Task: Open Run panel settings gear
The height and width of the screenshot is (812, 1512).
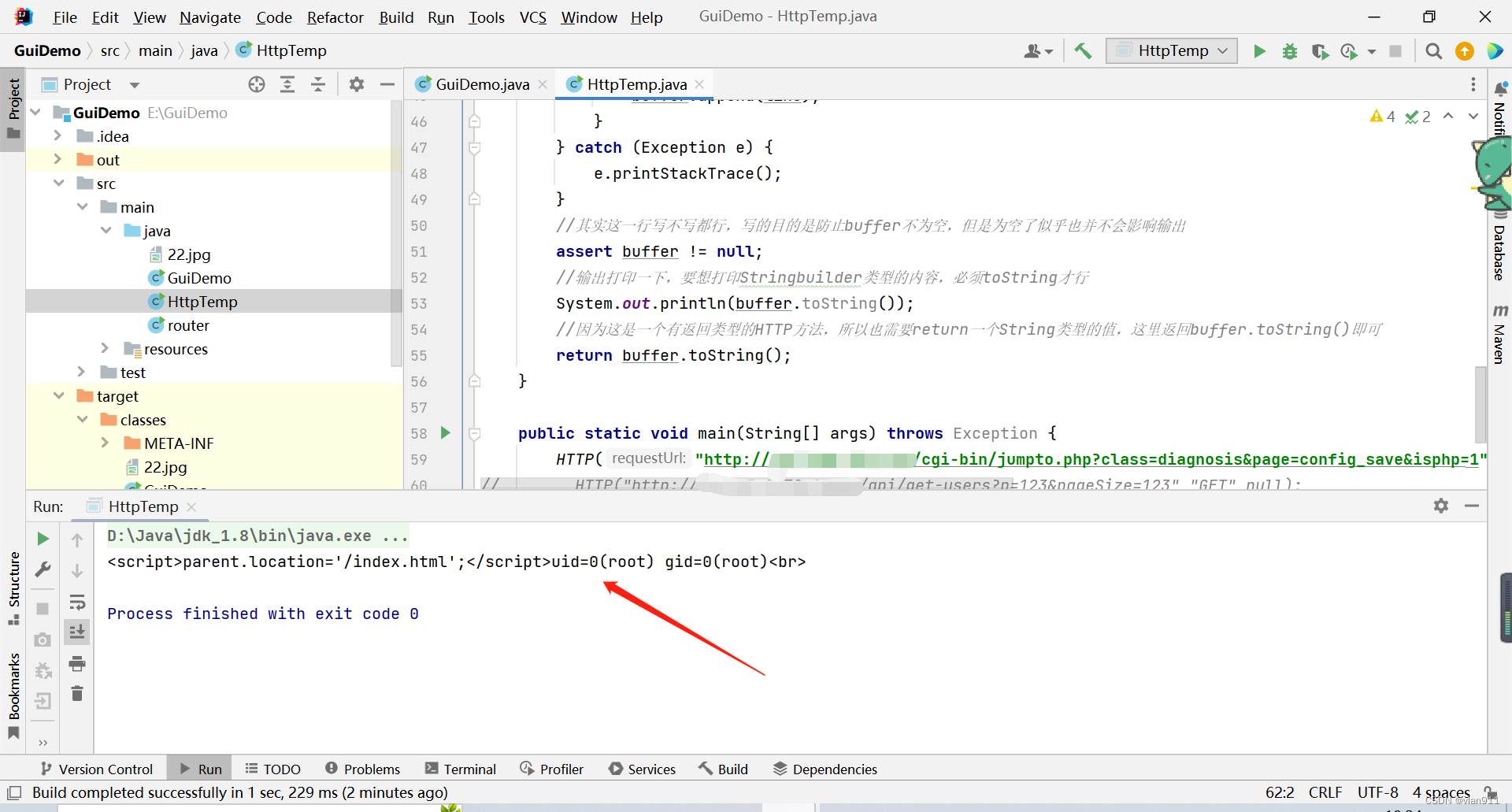Action: 1441,506
